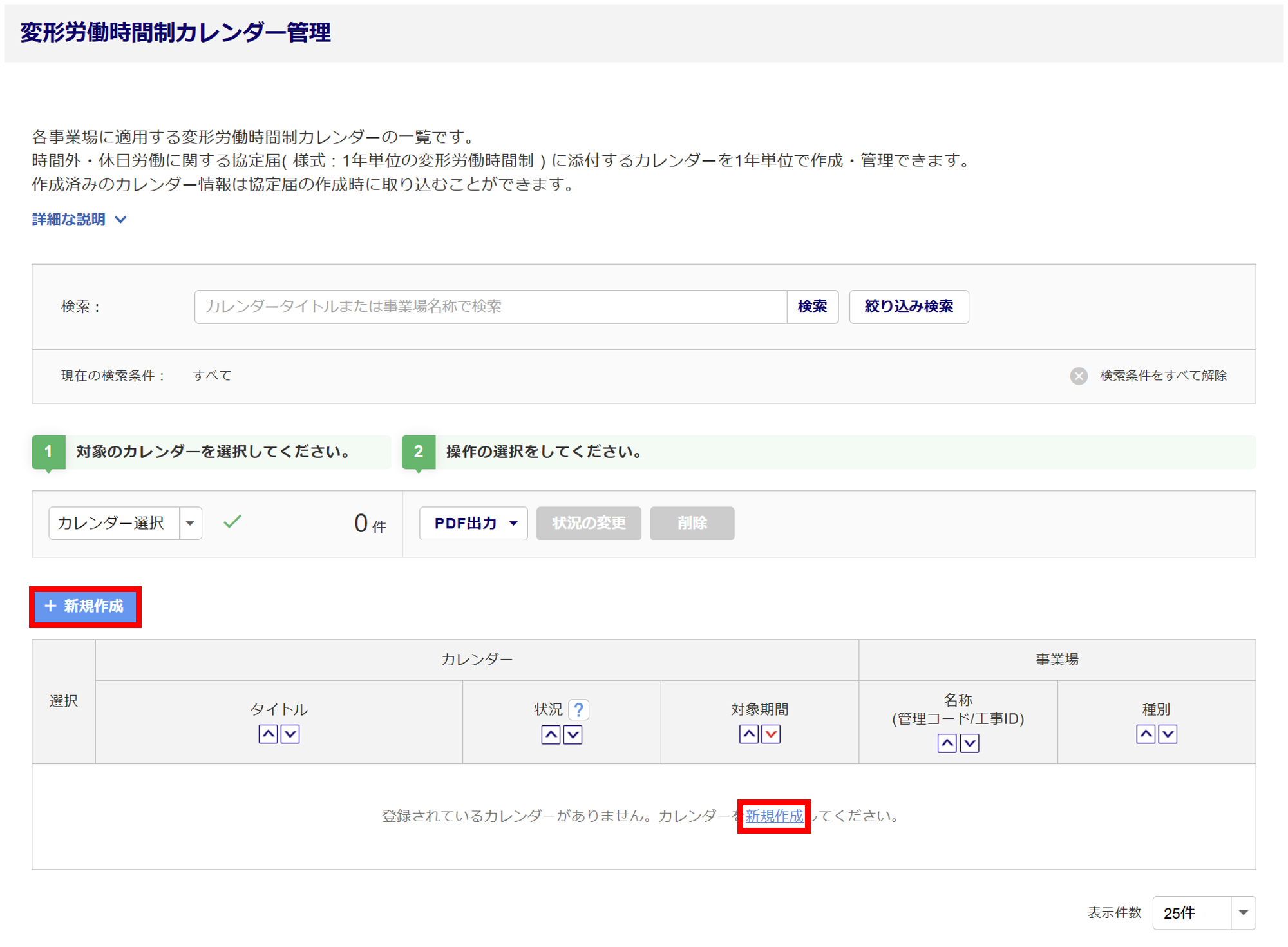This screenshot has height=947, width=1288.
Task: Sort 種別 column descending arrow
Action: point(1168,734)
